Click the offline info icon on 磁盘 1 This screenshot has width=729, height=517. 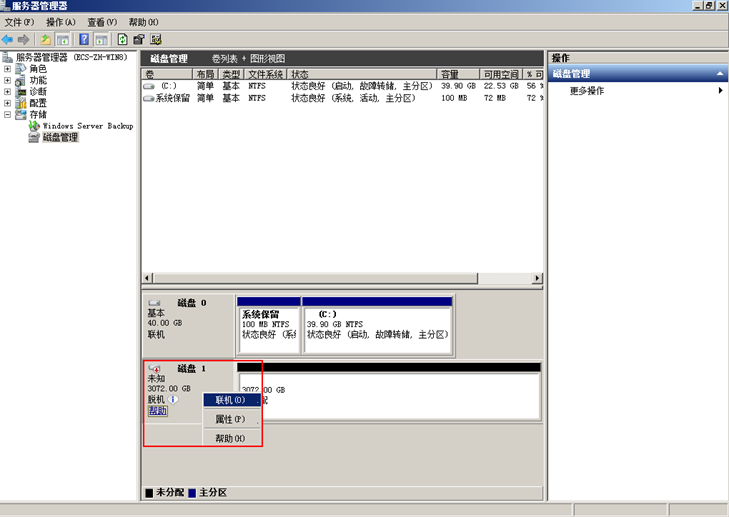[x=173, y=399]
